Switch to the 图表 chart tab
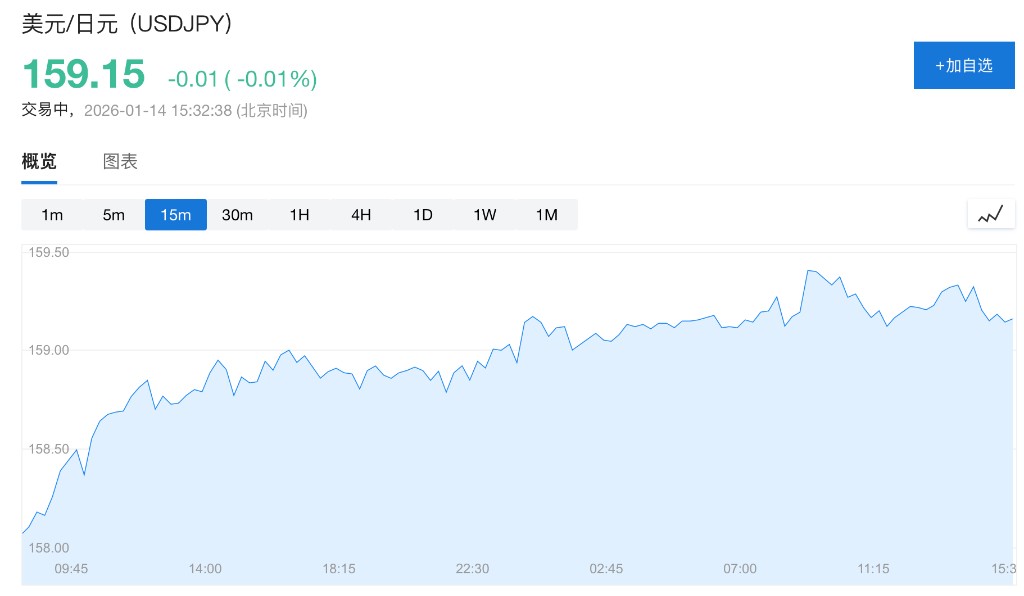This screenshot has width=1024, height=596. [x=120, y=161]
